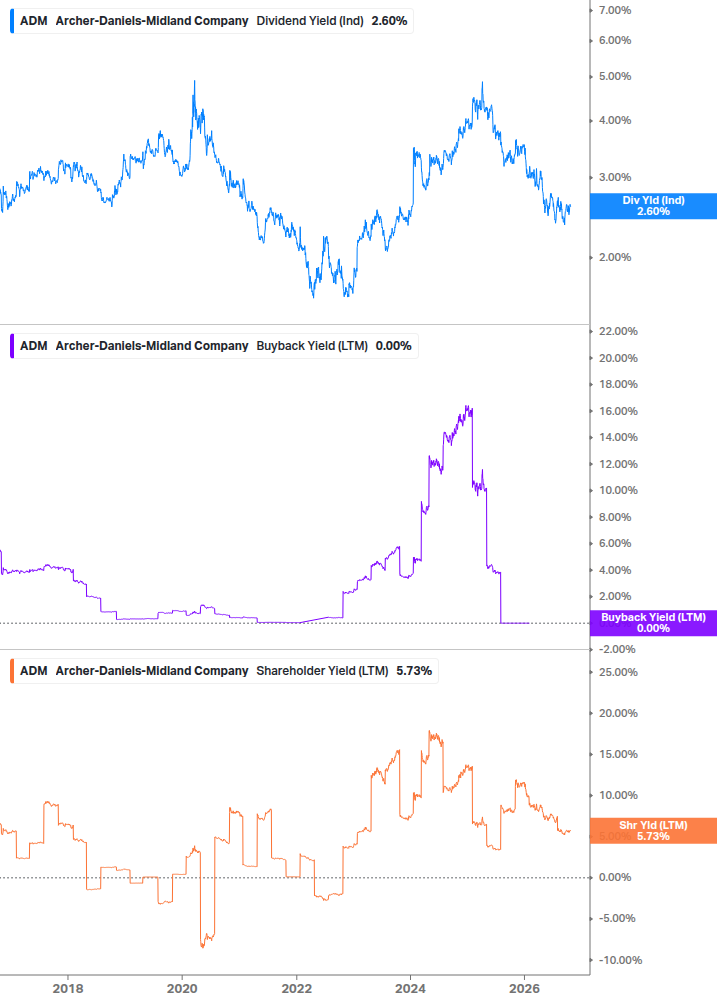The image size is (717, 1005).
Task: Click the 2026 label on the time axis
Action: [524, 989]
